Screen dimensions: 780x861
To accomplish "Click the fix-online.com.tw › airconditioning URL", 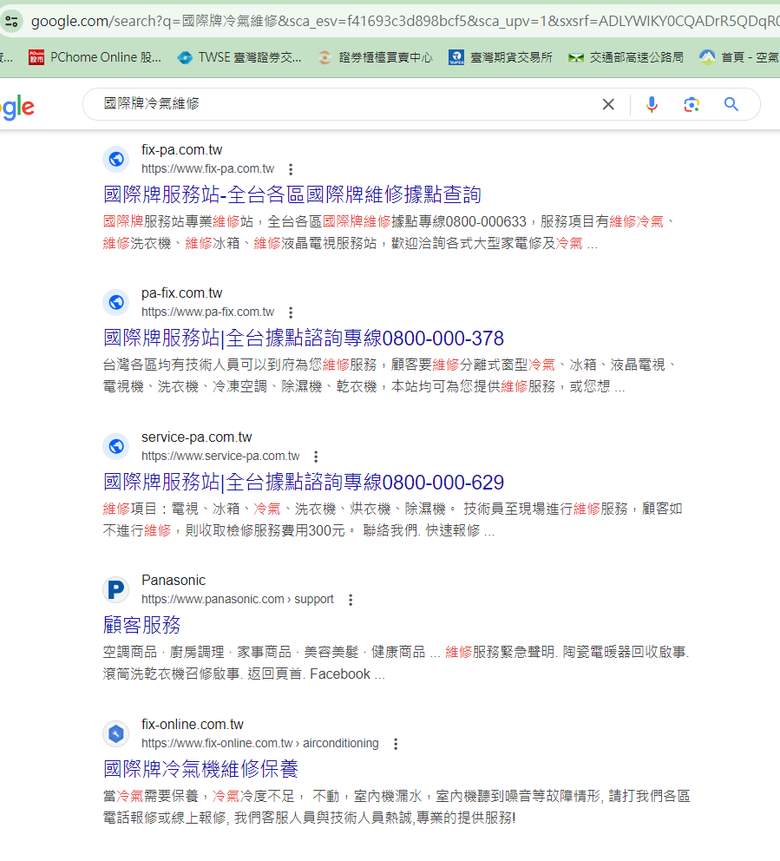I will (260, 743).
